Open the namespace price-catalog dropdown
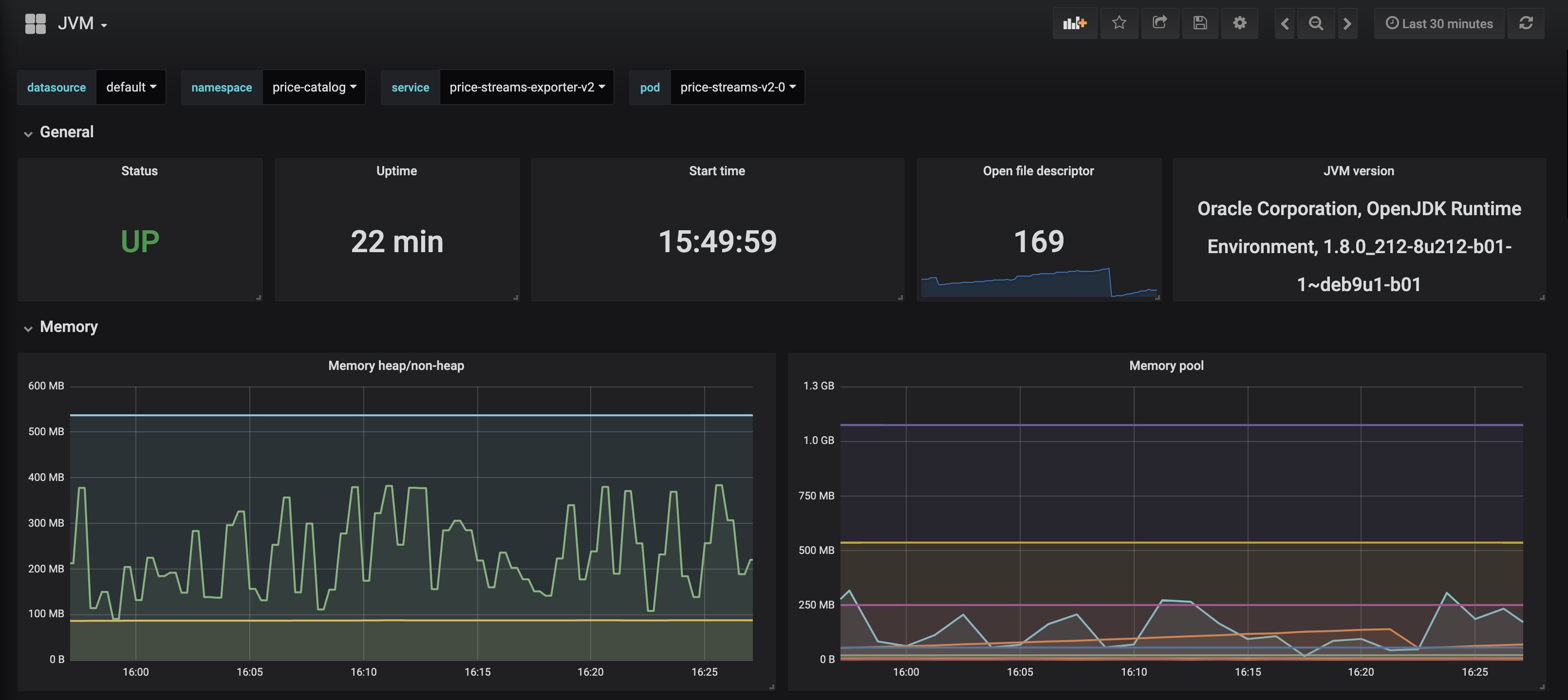Image resolution: width=1568 pixels, height=700 pixels. tap(314, 87)
